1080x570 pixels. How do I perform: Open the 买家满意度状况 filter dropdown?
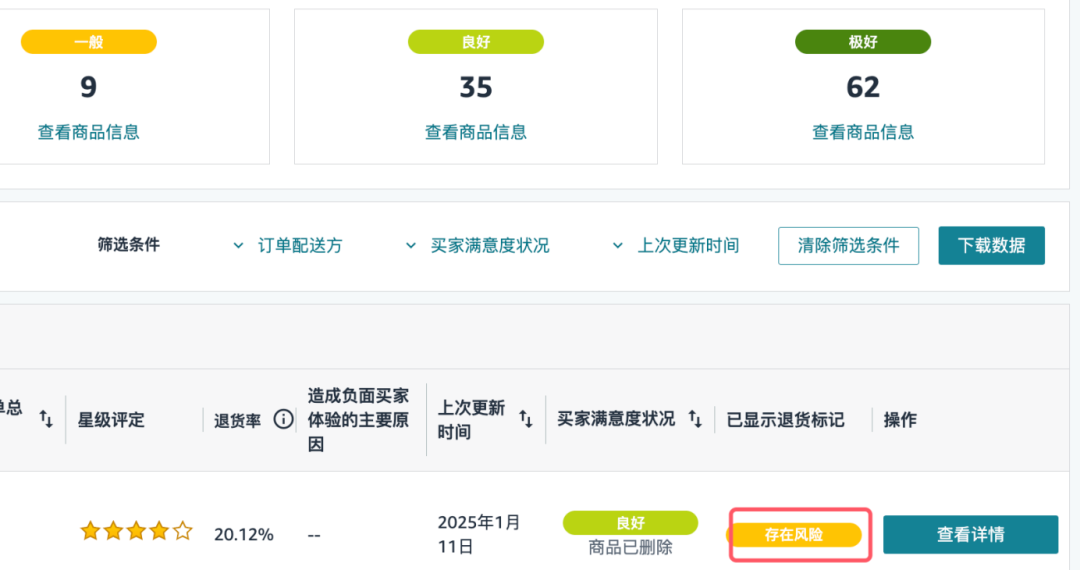coord(477,246)
